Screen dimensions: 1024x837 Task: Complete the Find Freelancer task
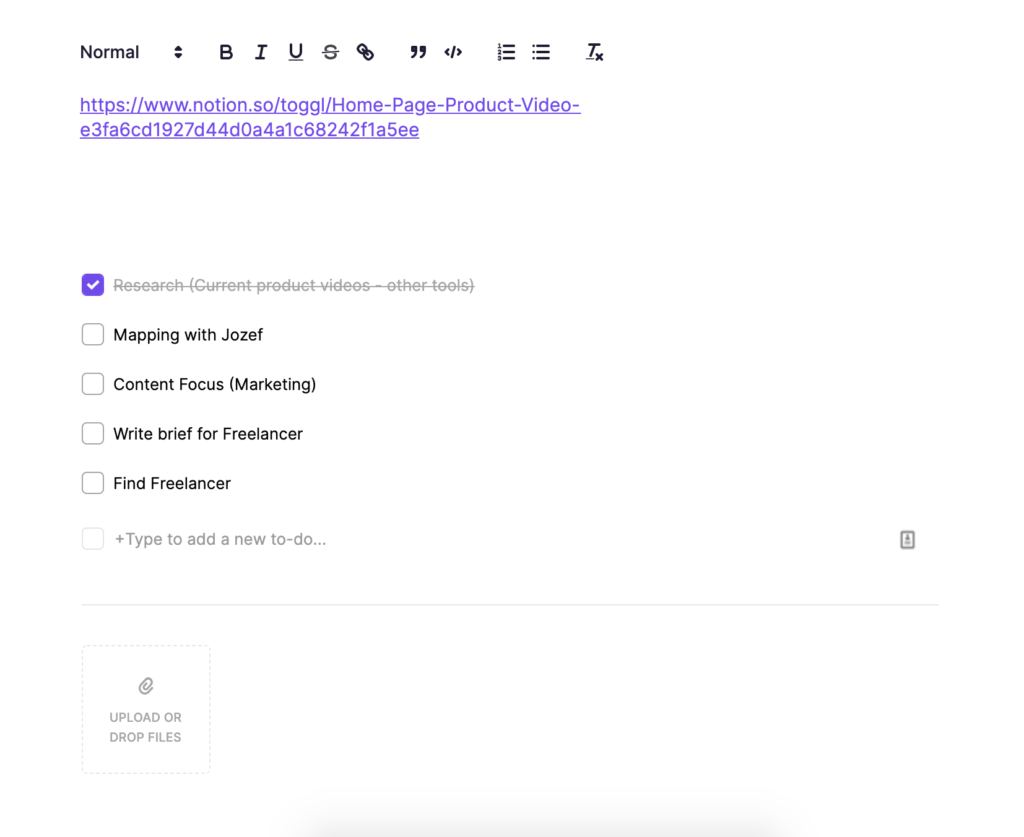coord(92,483)
